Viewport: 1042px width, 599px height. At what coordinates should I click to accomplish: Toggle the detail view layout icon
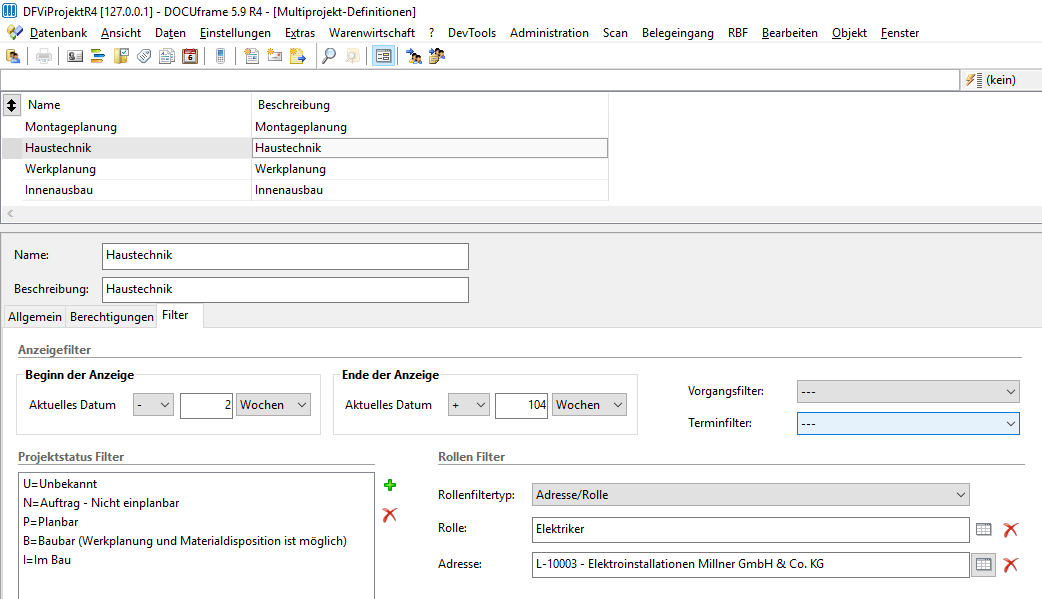click(x=383, y=57)
